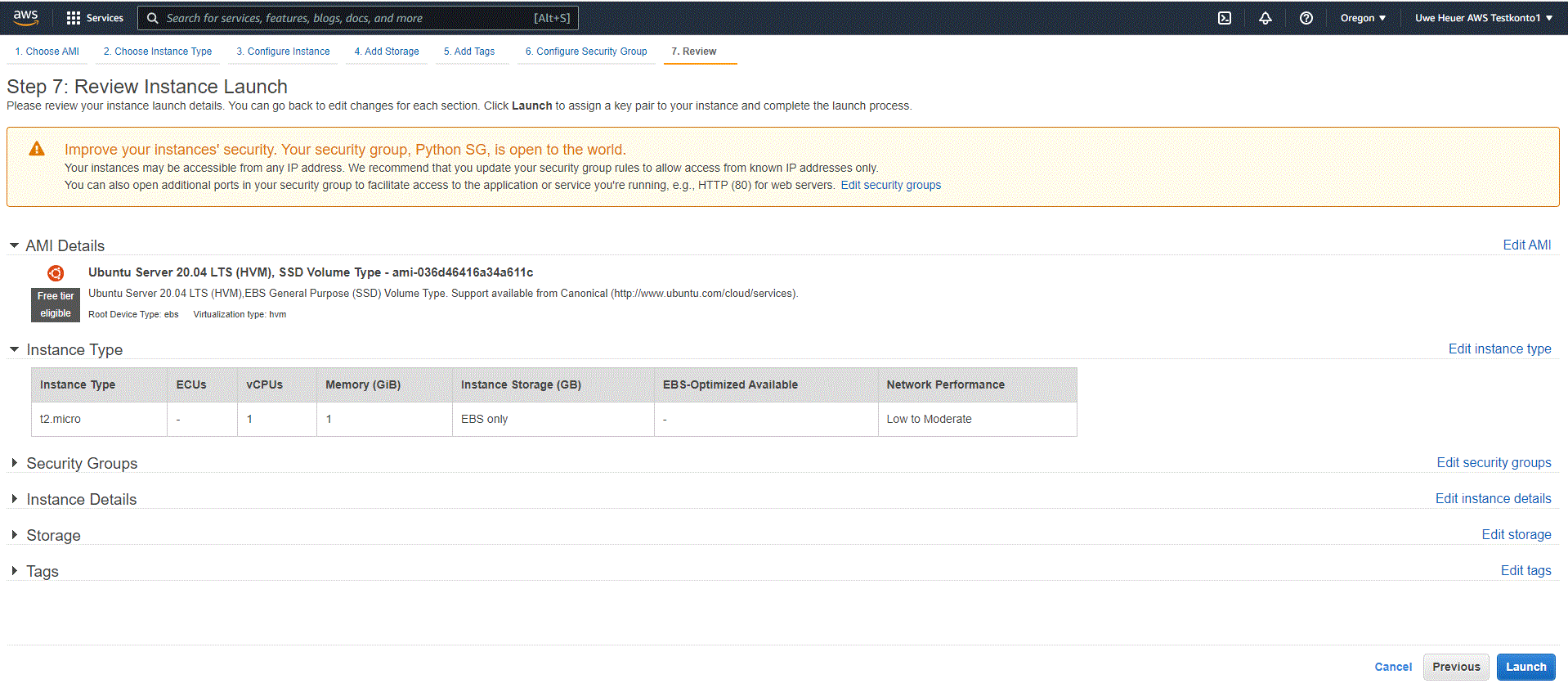Open the help question mark icon
This screenshot has width=1568, height=688.
click(1306, 18)
